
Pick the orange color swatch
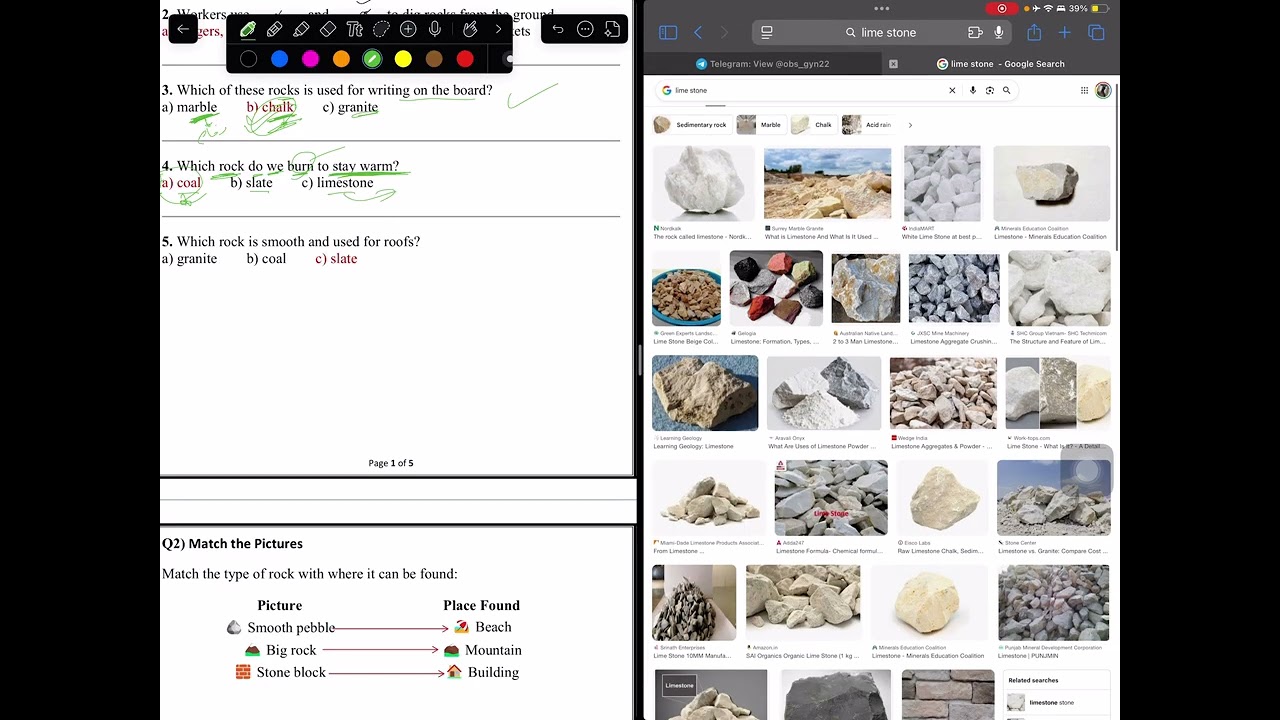point(341,60)
